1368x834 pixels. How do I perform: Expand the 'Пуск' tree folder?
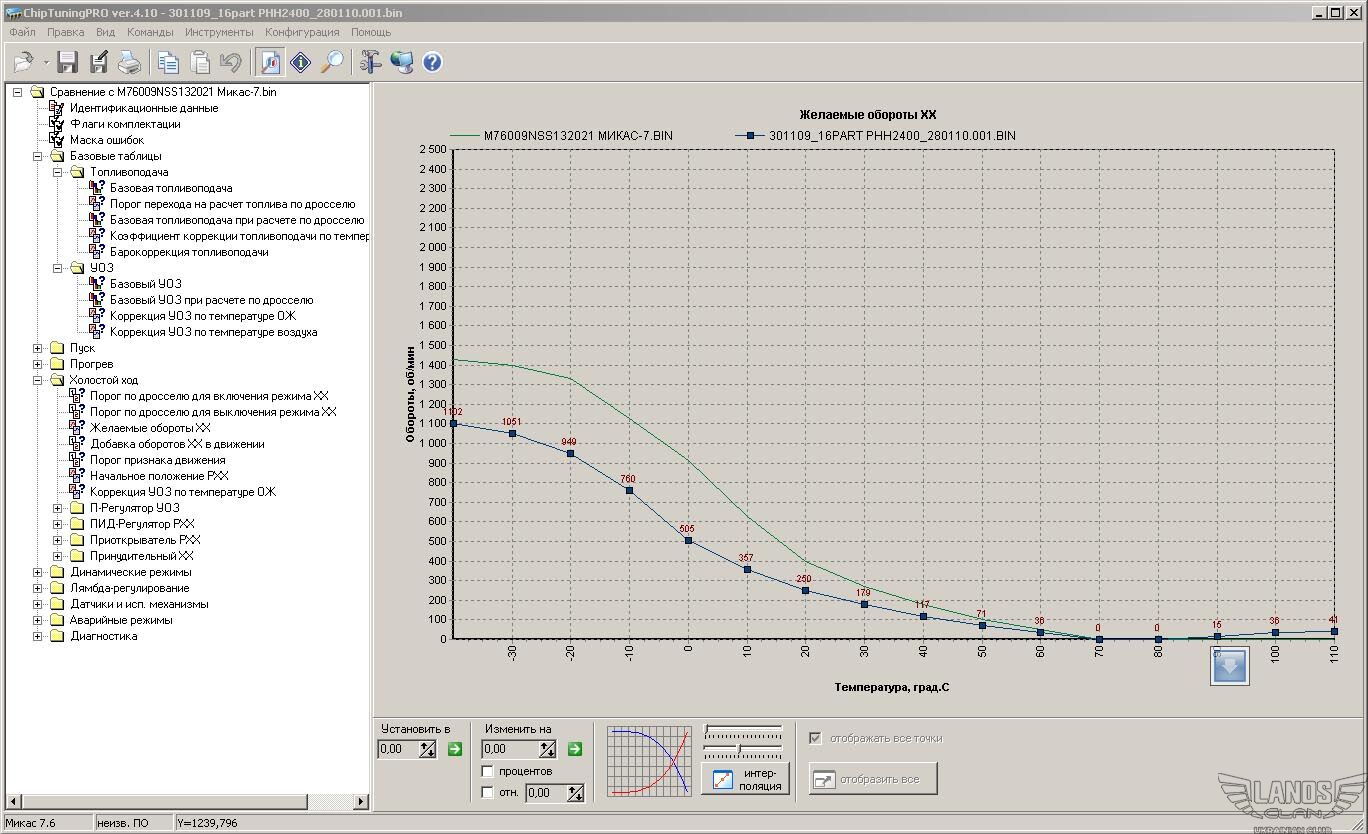click(x=38, y=348)
